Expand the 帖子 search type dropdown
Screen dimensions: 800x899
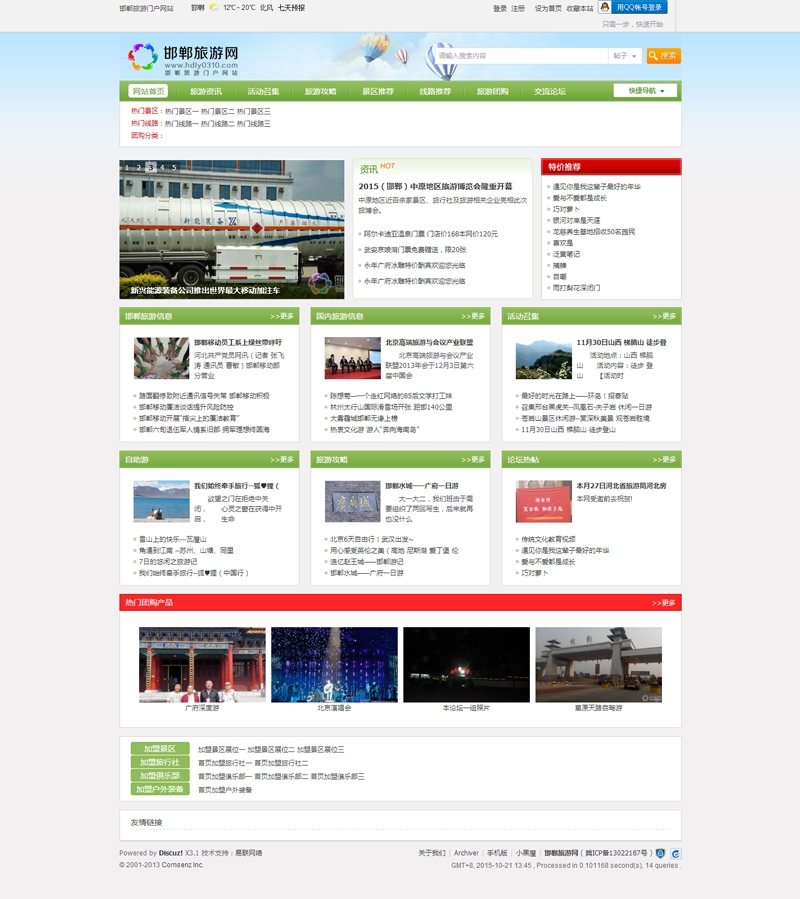[x=625, y=56]
